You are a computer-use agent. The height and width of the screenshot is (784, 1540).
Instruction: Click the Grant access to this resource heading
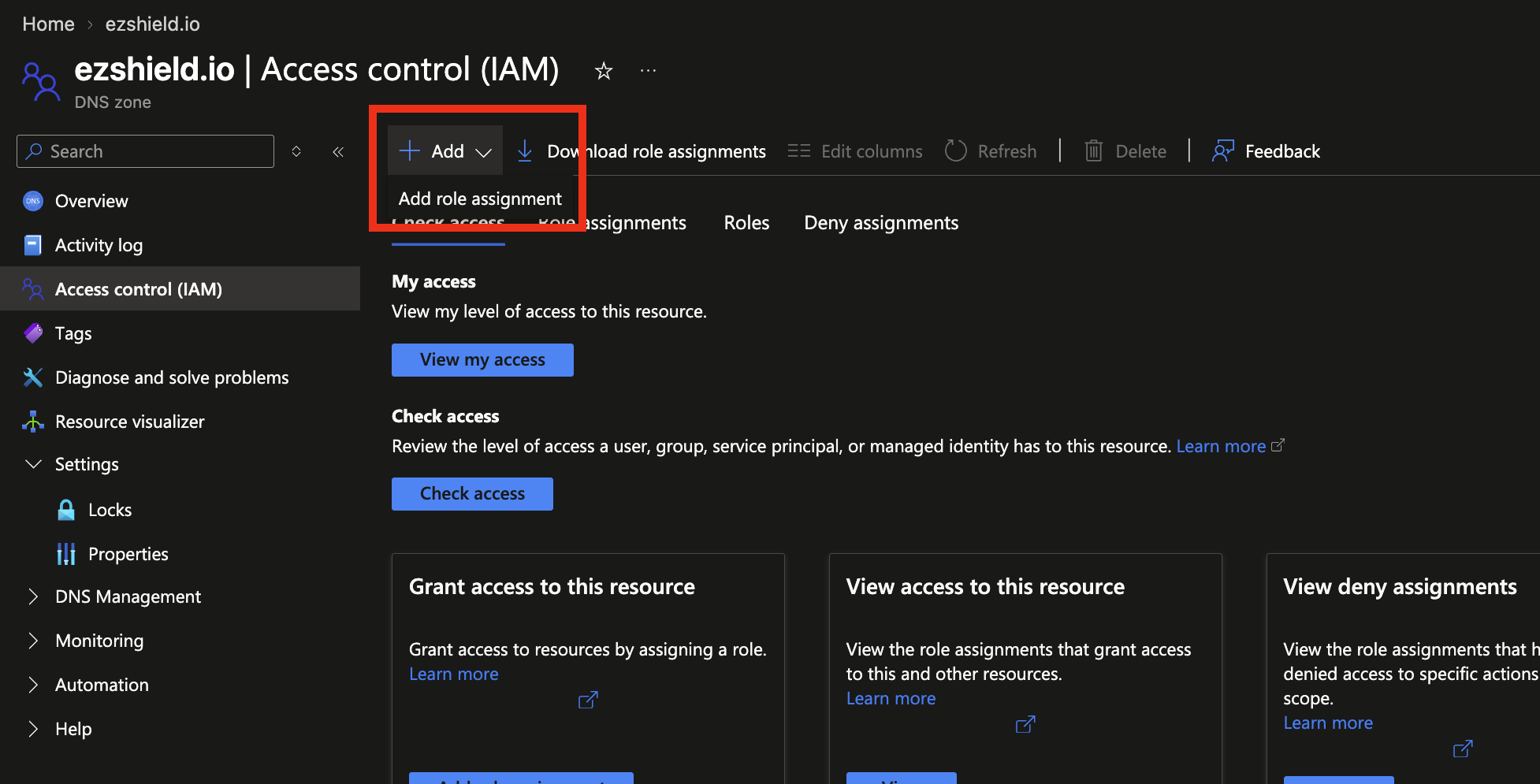552,586
